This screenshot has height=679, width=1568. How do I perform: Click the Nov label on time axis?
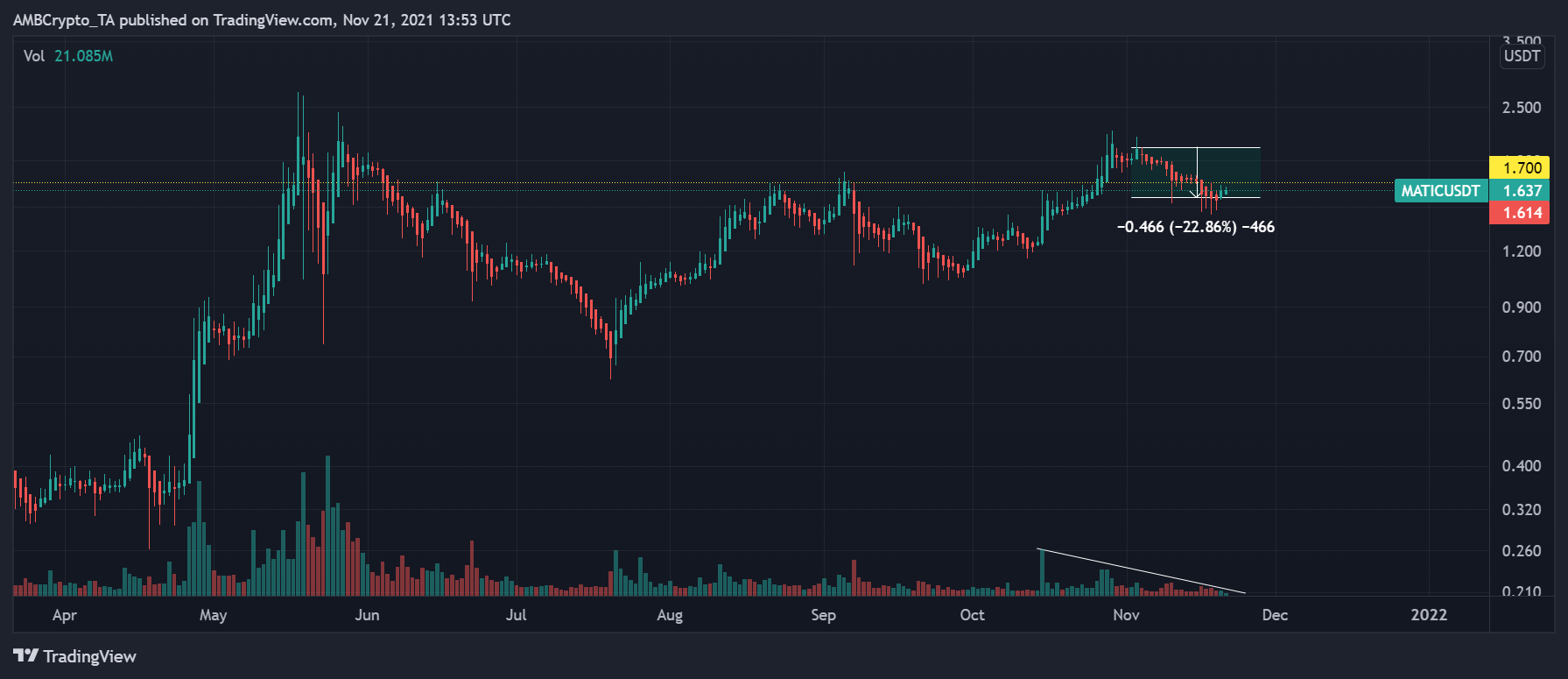point(1127,615)
